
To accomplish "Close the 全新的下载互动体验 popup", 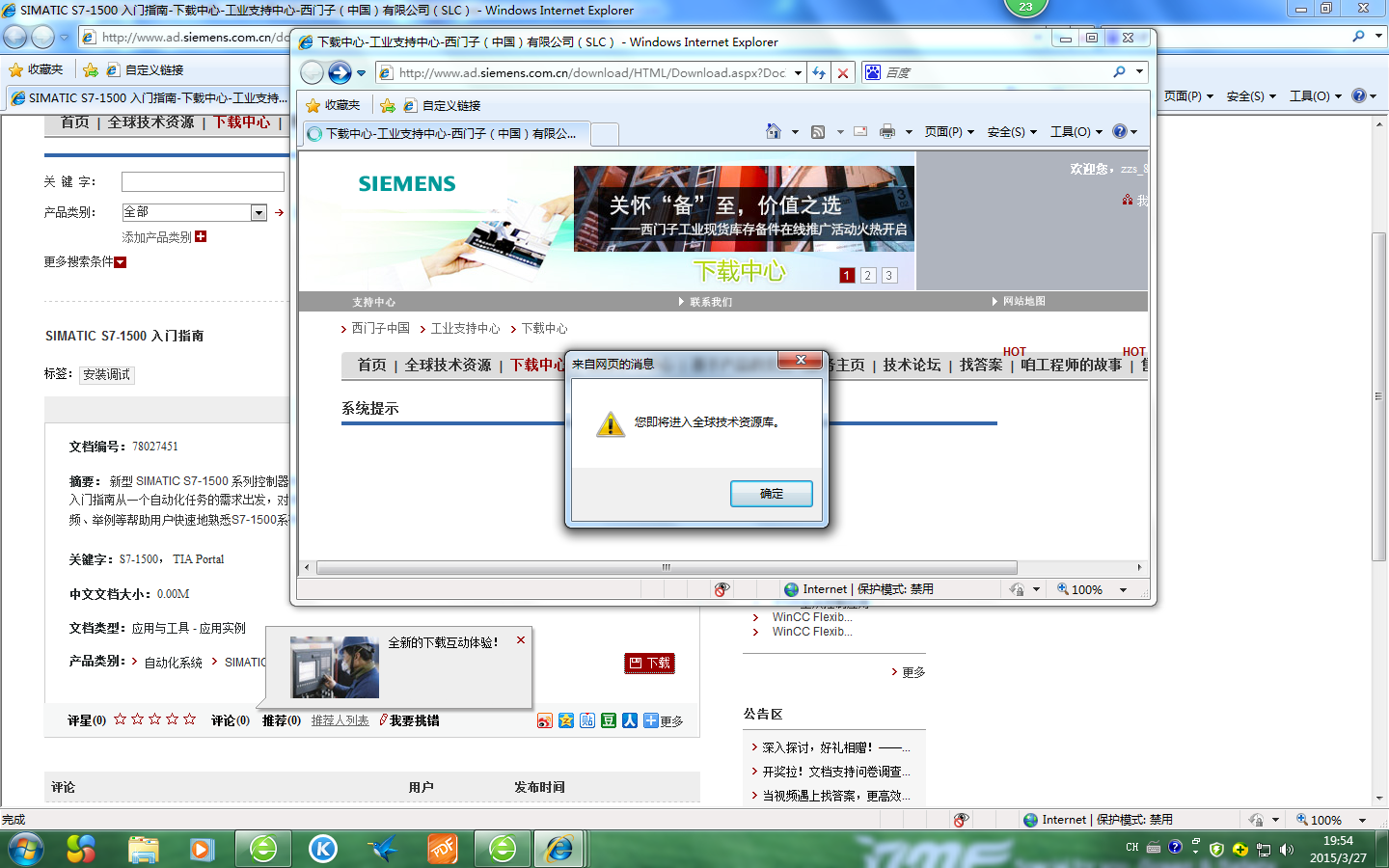I will coord(521,640).
